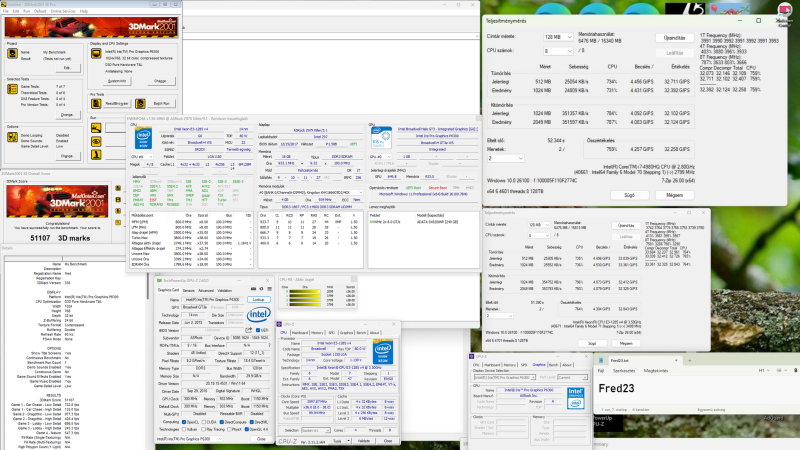Viewport: 800px width, 450px height.
Task: Click the Iris Pro Graphics logo in HWiNFO
Action: (381, 138)
